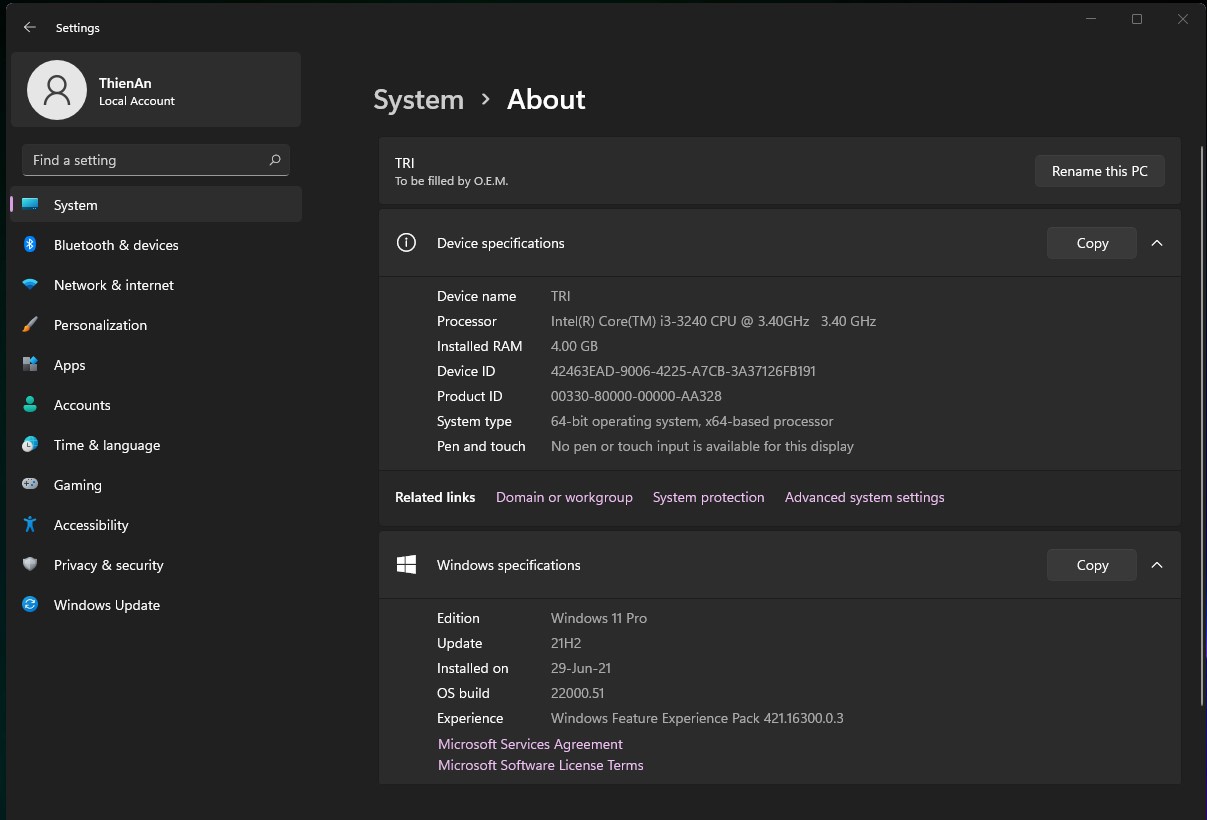Image resolution: width=1207 pixels, height=820 pixels.
Task: Open Accounts settings
Action: 156,405
